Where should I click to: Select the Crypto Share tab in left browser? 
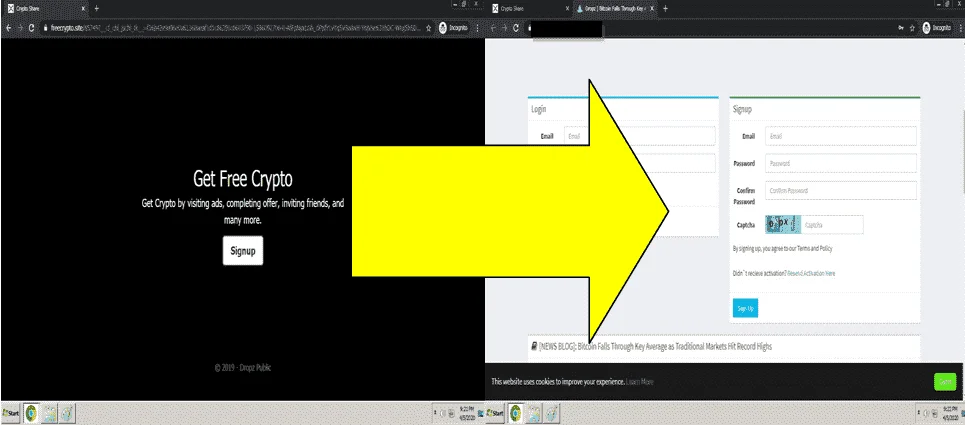tap(44, 9)
